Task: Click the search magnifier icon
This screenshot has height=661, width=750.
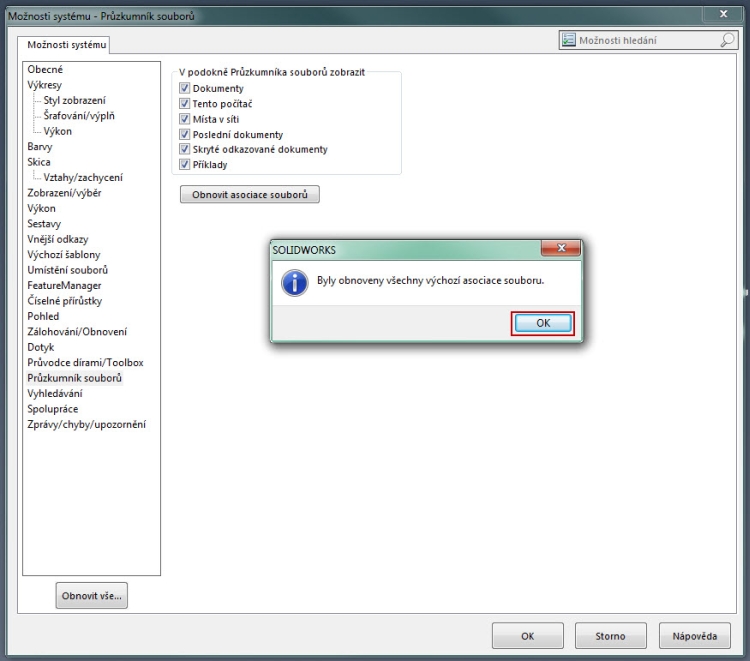Action: click(727, 40)
